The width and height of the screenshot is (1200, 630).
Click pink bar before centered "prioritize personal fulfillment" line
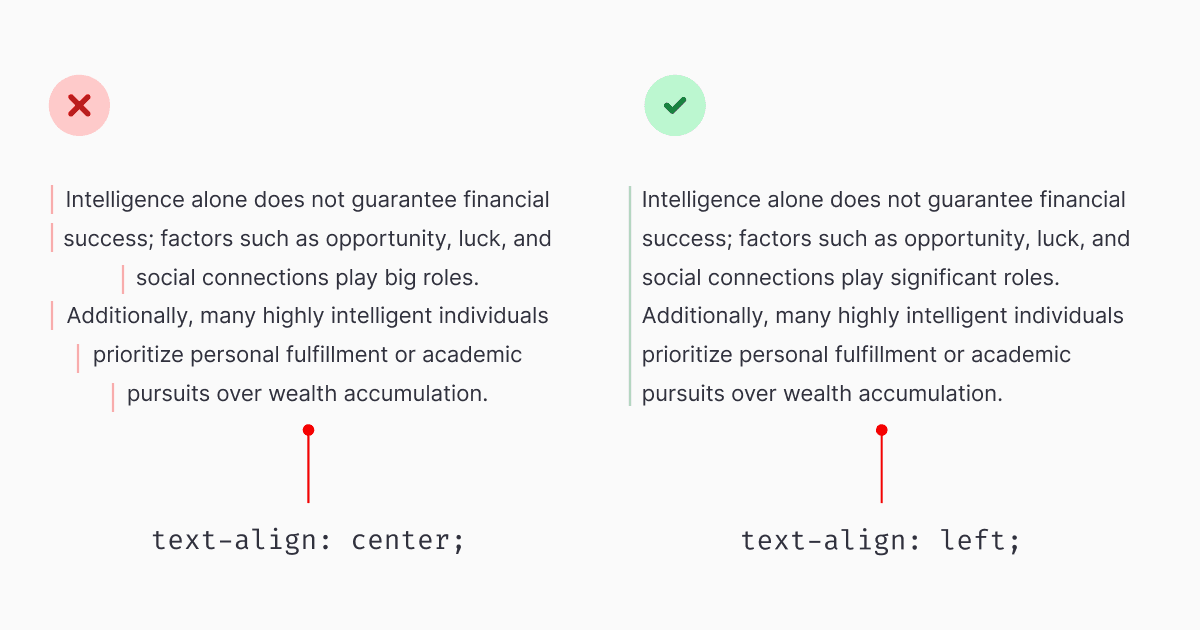pos(78,357)
